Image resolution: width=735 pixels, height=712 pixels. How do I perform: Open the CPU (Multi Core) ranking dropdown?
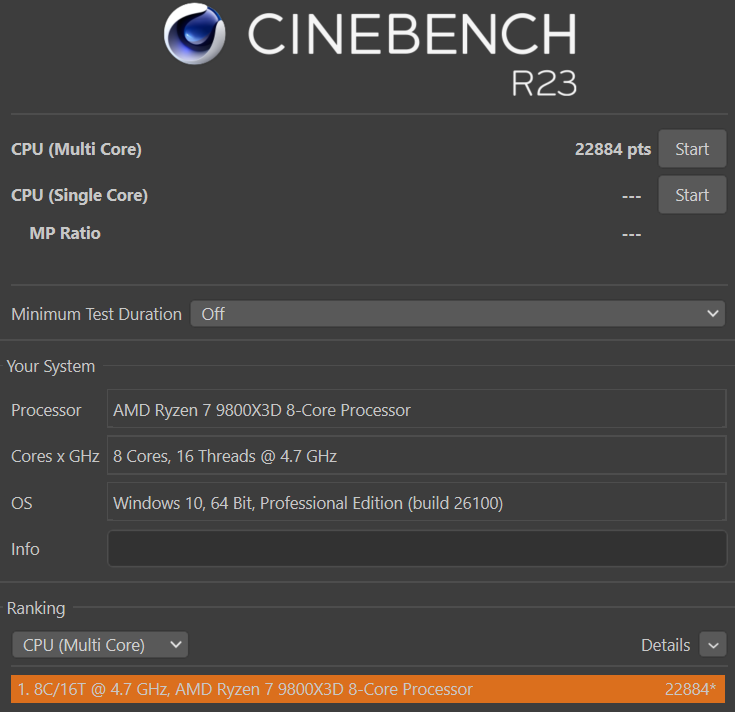tap(100, 645)
